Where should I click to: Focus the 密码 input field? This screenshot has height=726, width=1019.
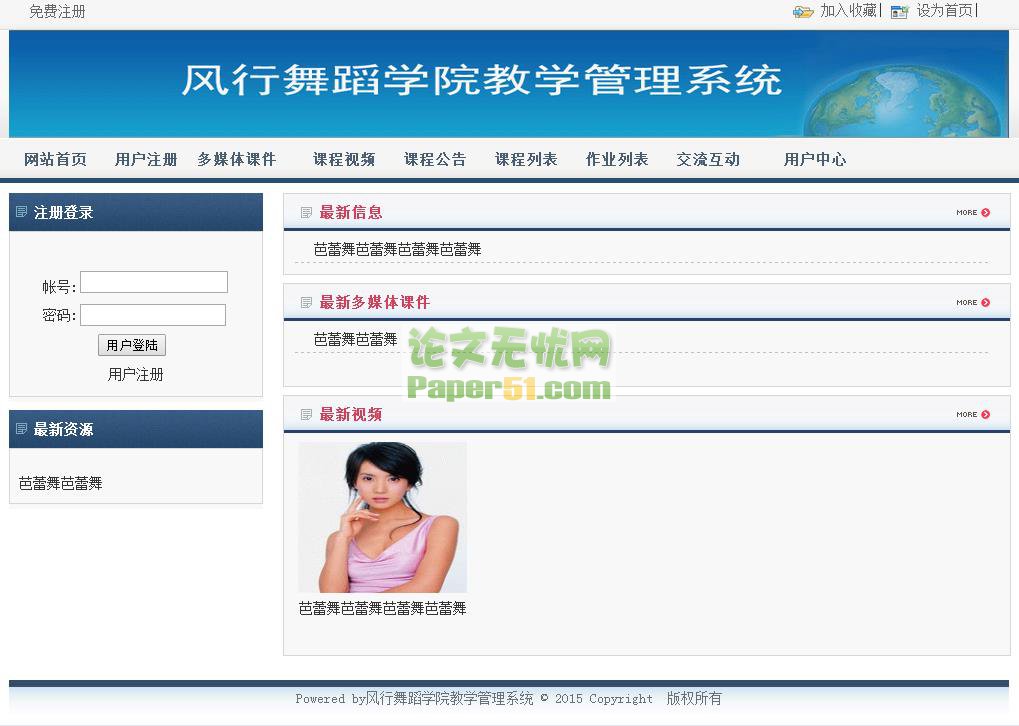(153, 315)
